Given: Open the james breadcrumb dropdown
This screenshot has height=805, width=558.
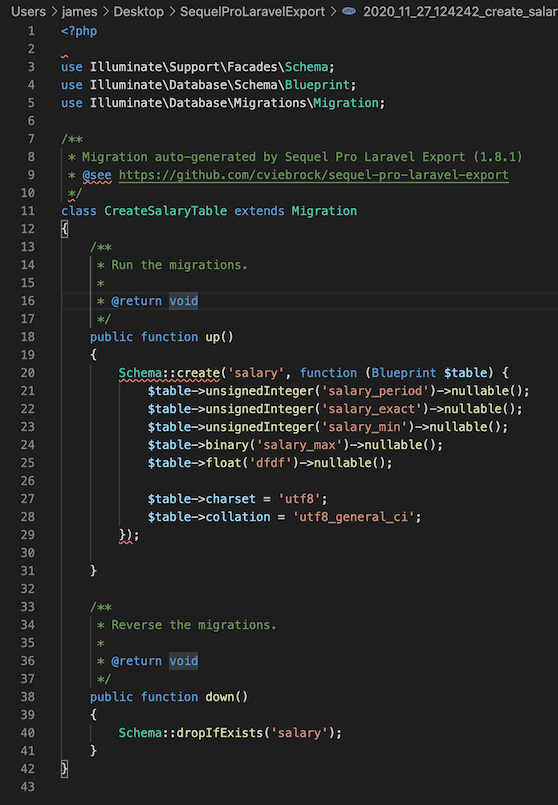Looking at the screenshot, I should (79, 11).
